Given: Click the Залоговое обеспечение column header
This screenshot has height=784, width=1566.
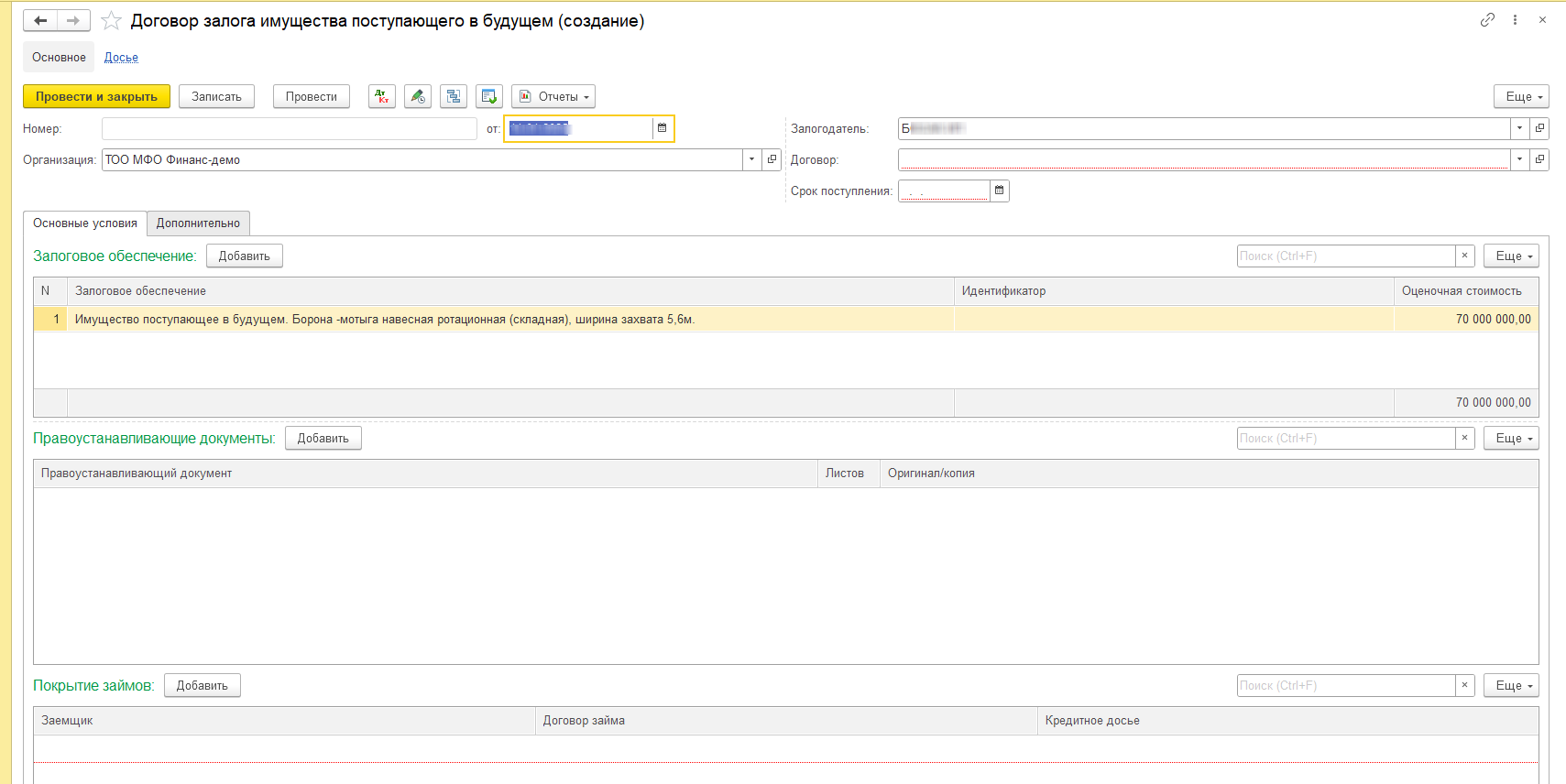Looking at the screenshot, I should (510, 290).
